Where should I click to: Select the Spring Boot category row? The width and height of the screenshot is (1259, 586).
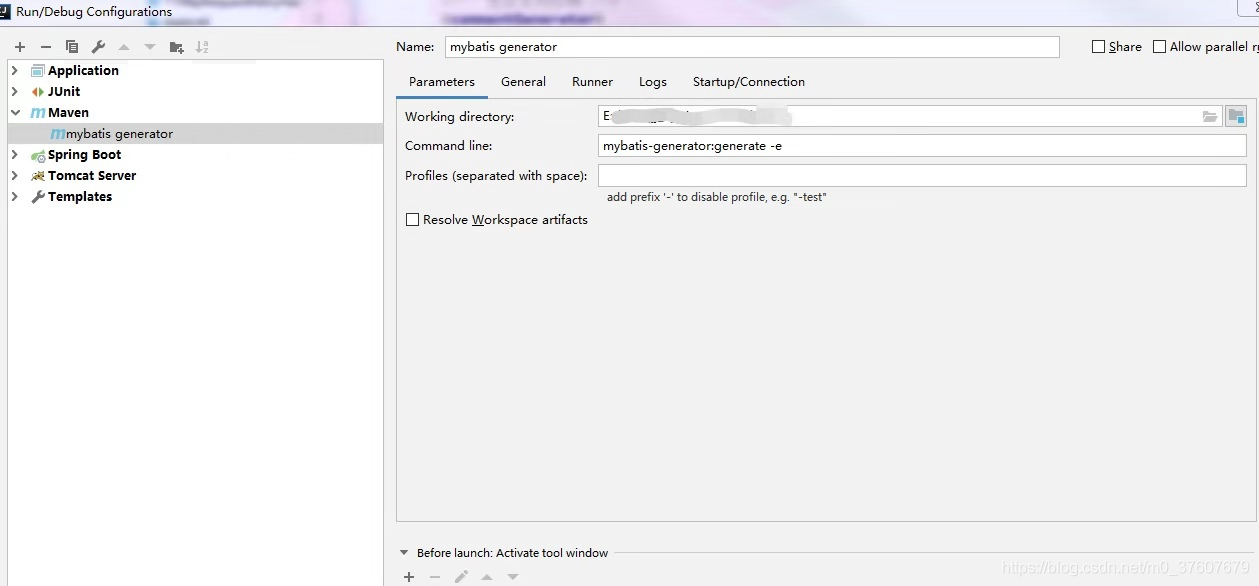click(x=195, y=155)
